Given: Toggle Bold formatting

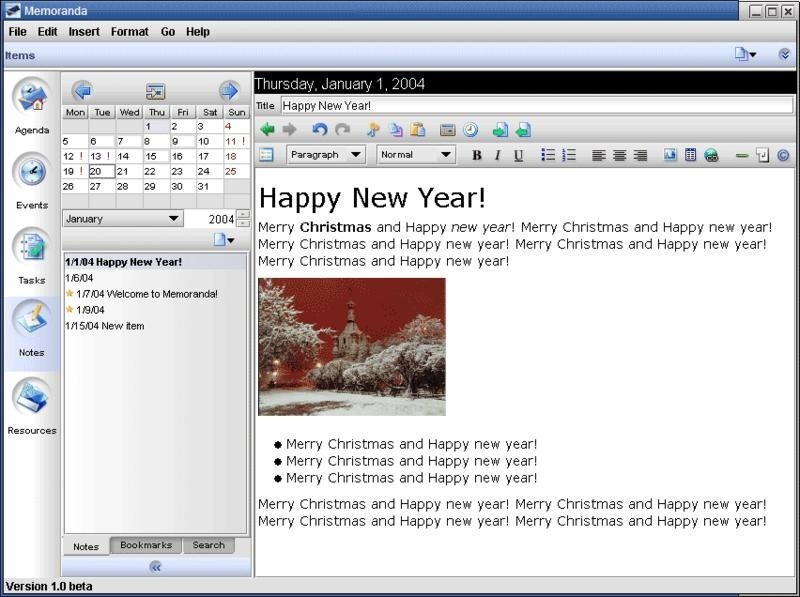Looking at the screenshot, I should click(477, 155).
